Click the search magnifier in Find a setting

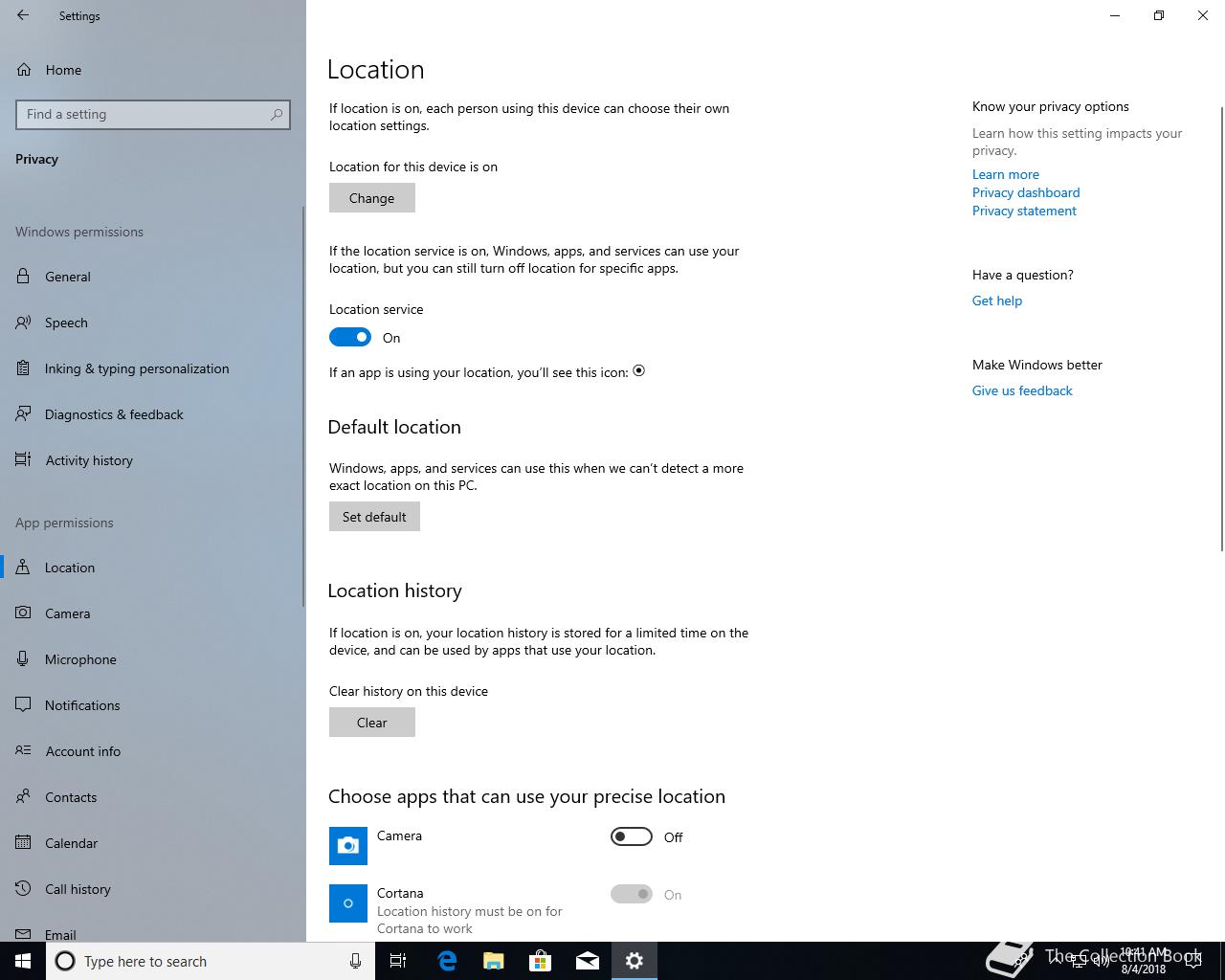coord(277,114)
